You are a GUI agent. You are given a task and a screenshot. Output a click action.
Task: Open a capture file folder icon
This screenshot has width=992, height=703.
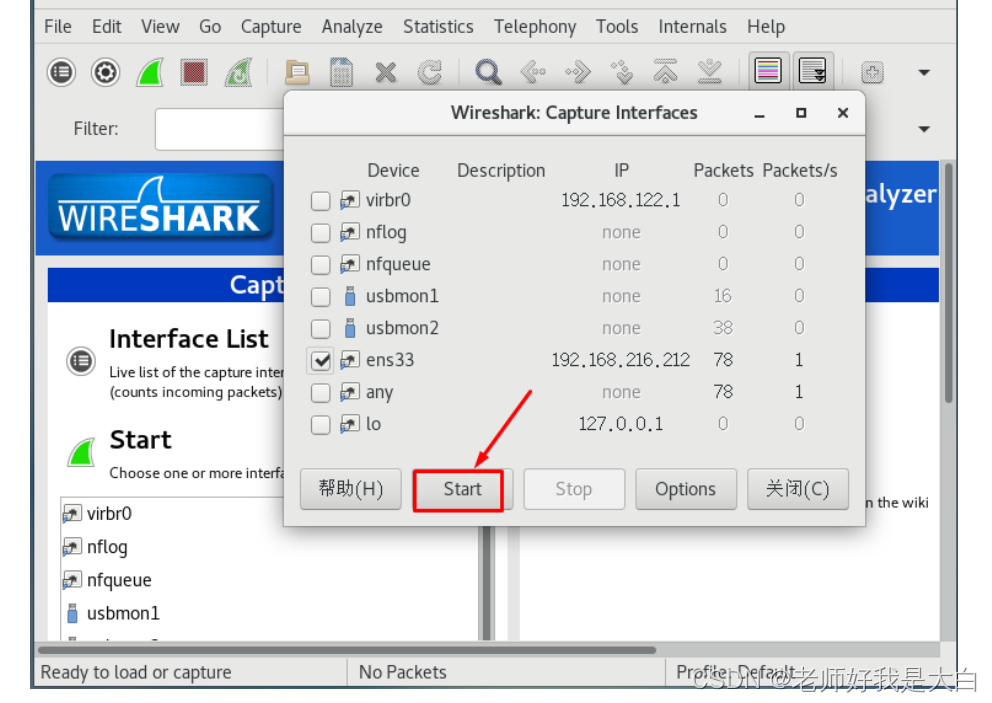[297, 72]
